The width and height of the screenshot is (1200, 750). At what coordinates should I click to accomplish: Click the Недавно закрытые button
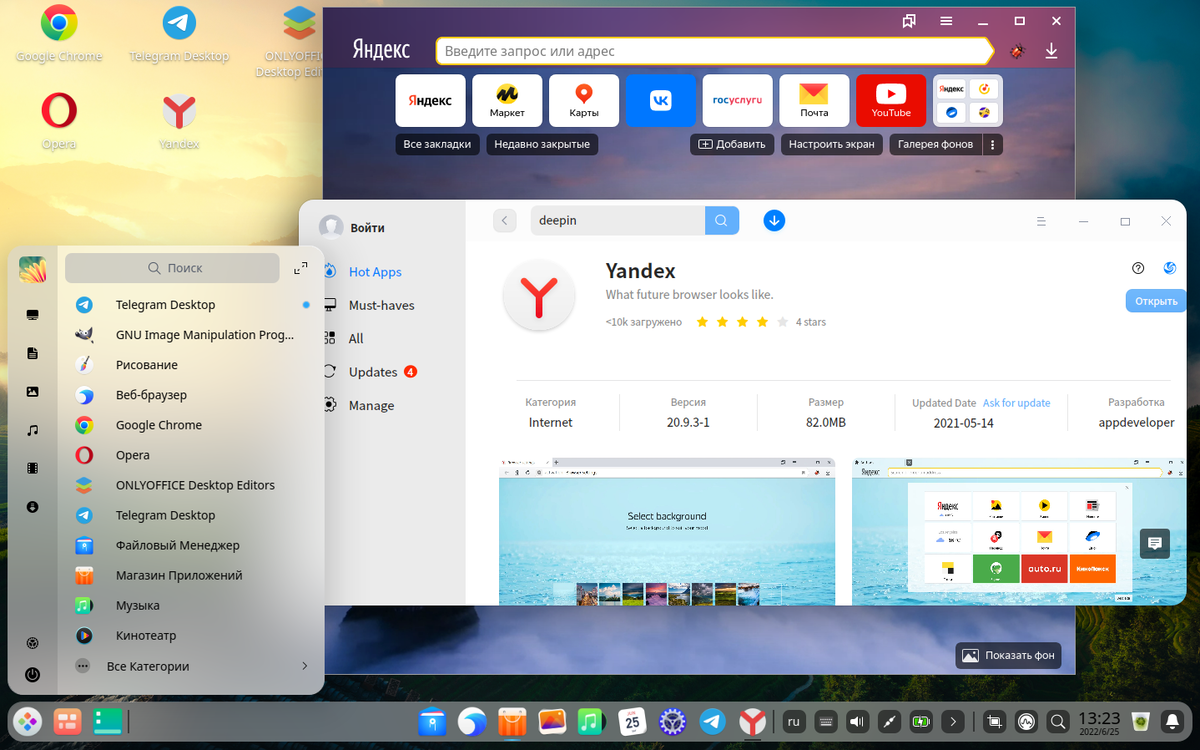(x=542, y=145)
